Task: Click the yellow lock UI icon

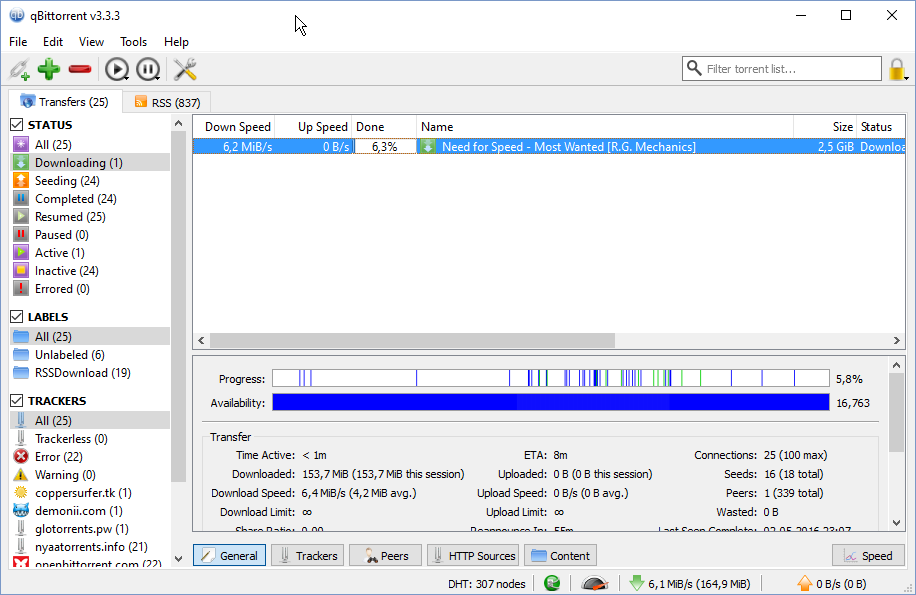Action: point(897,69)
